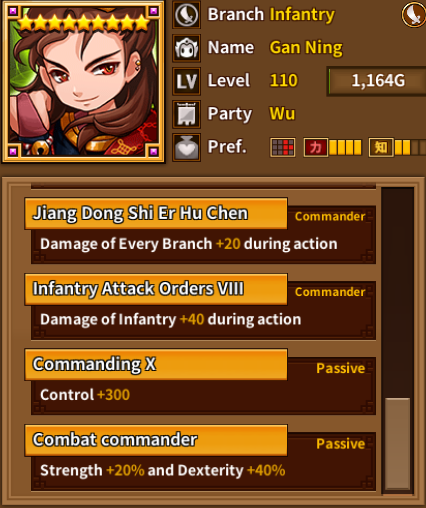The width and height of the screenshot is (426, 508).
Task: Click the Strength and Dexterity bonus text
Action: click(x=163, y=470)
